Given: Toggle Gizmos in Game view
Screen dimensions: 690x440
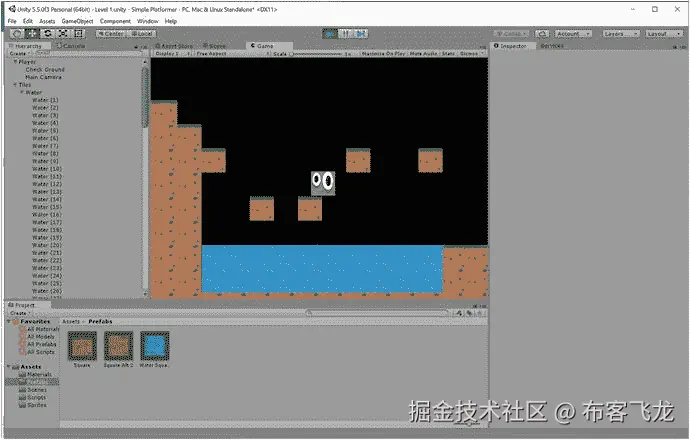Looking at the screenshot, I should coord(471,53).
